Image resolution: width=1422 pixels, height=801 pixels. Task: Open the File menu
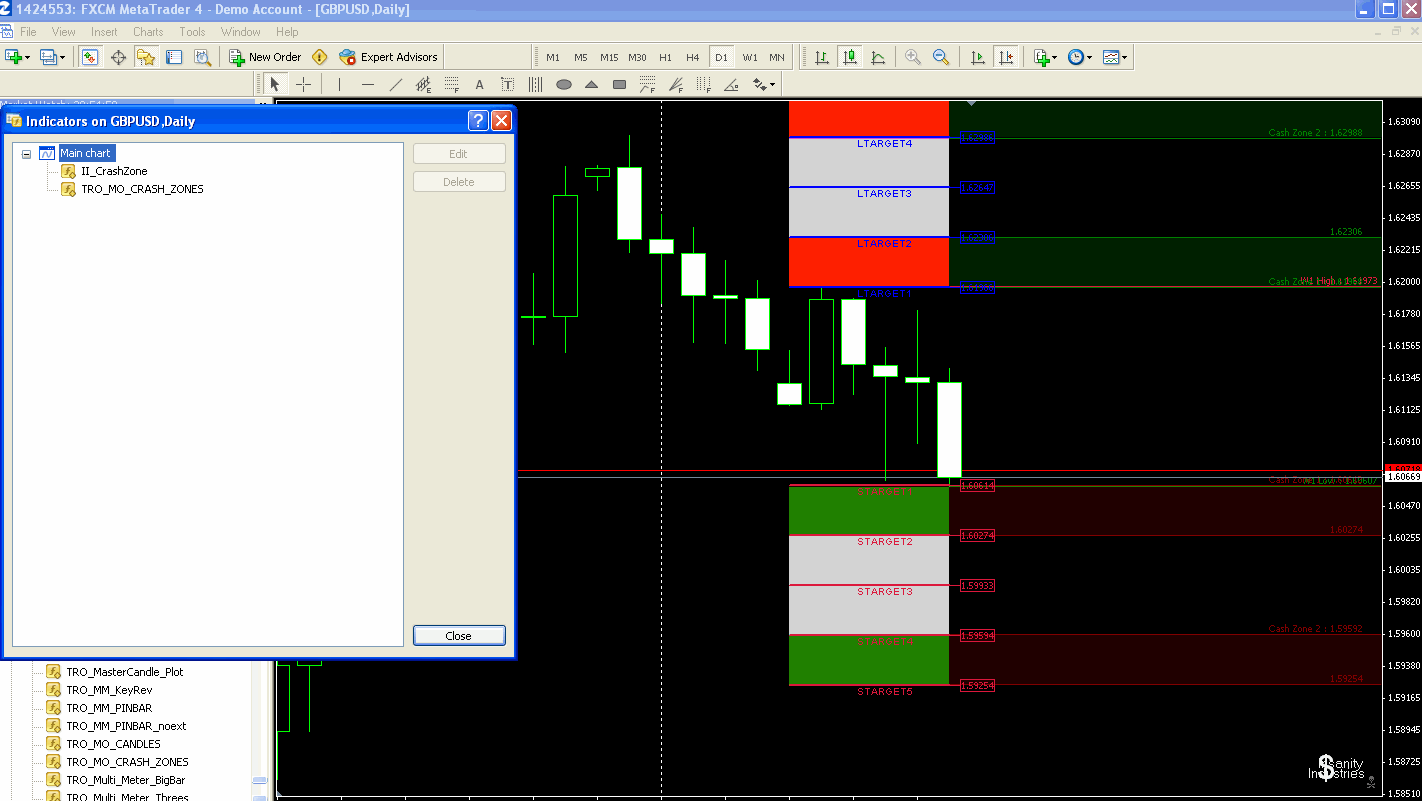(x=28, y=32)
